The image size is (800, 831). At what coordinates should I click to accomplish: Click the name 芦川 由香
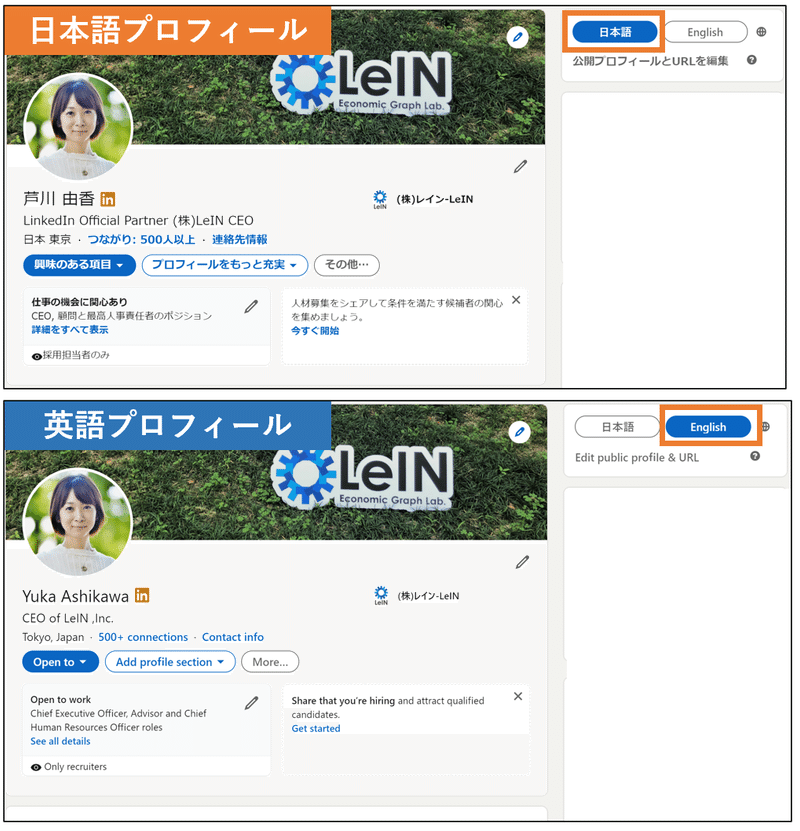click(59, 199)
